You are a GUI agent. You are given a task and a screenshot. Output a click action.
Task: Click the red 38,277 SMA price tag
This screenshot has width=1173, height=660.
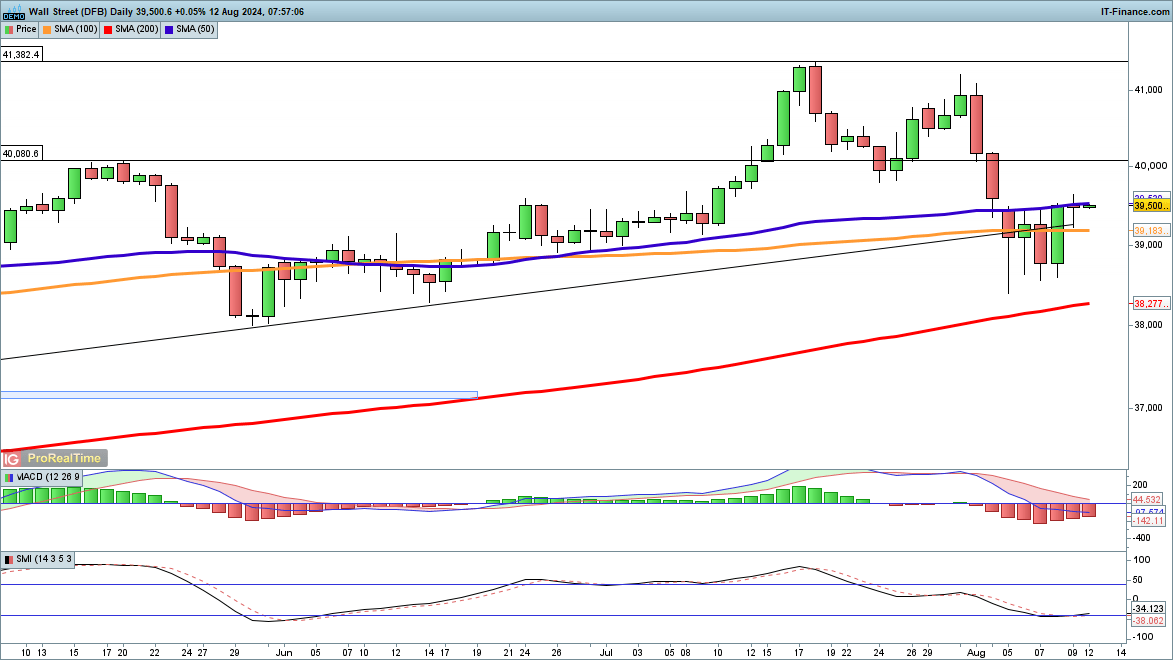1146,303
